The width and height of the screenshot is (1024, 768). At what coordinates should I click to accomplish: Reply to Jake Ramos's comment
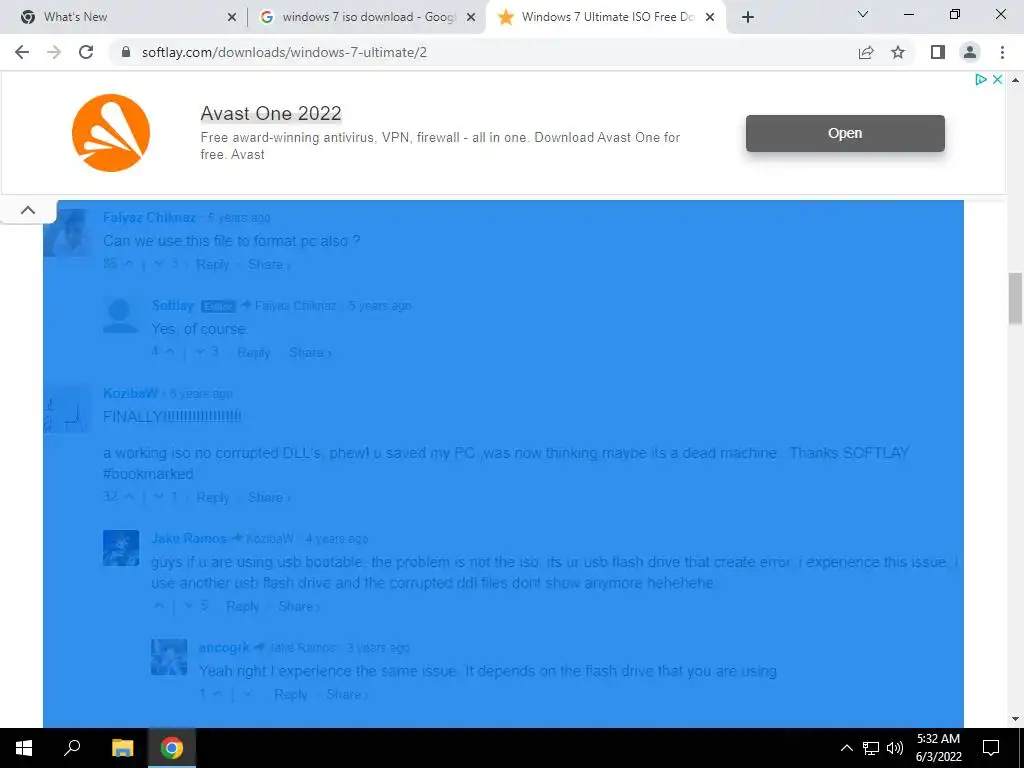(243, 607)
